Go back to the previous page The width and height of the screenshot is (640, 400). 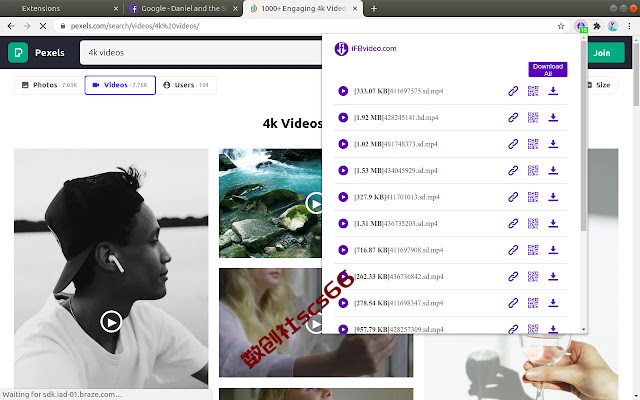[11, 26]
